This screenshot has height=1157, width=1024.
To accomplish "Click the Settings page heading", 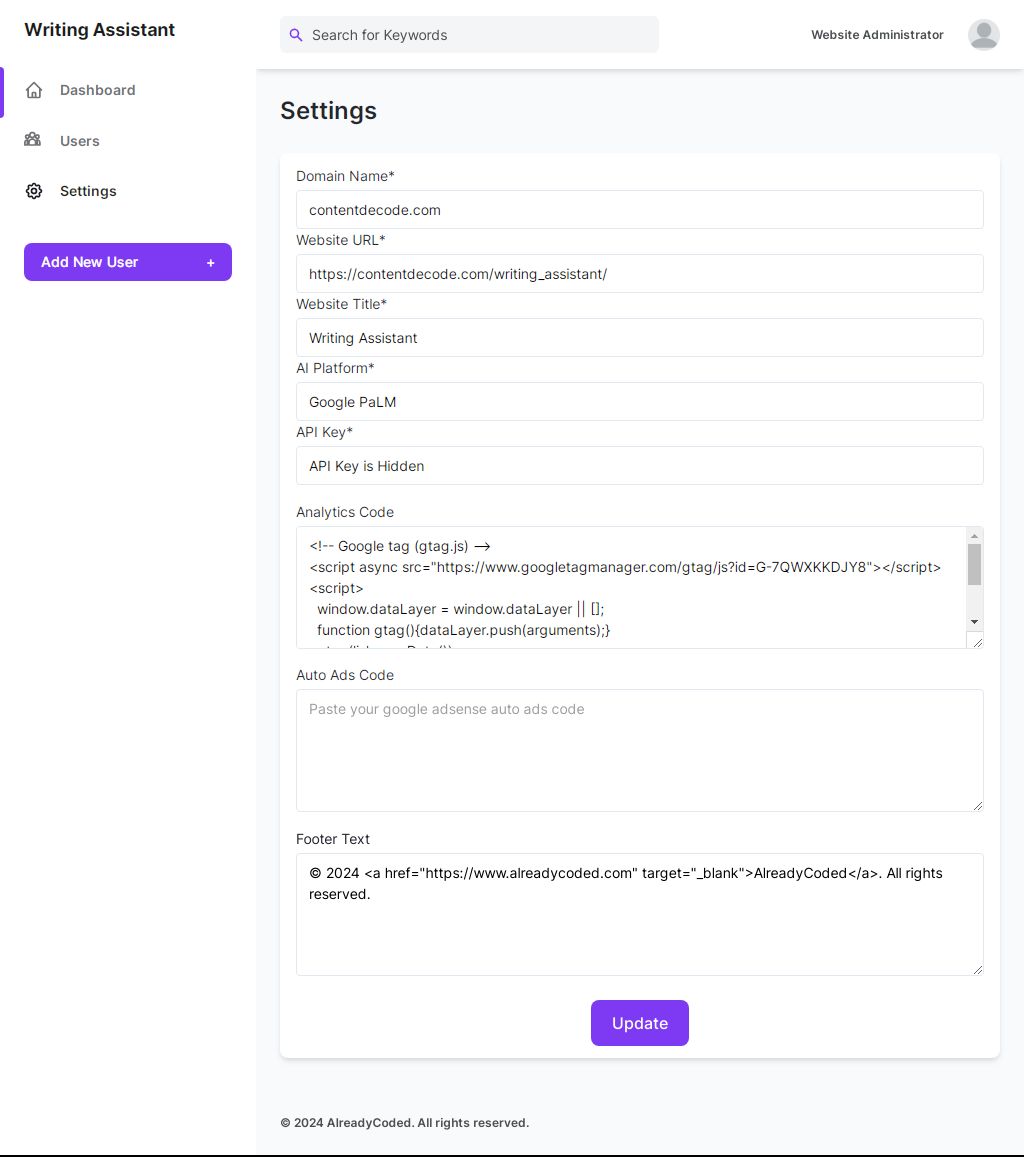I will click(328, 111).
